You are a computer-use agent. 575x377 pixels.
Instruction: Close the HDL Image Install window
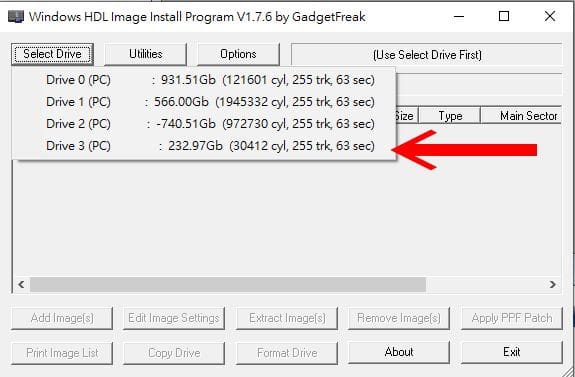pos(550,17)
